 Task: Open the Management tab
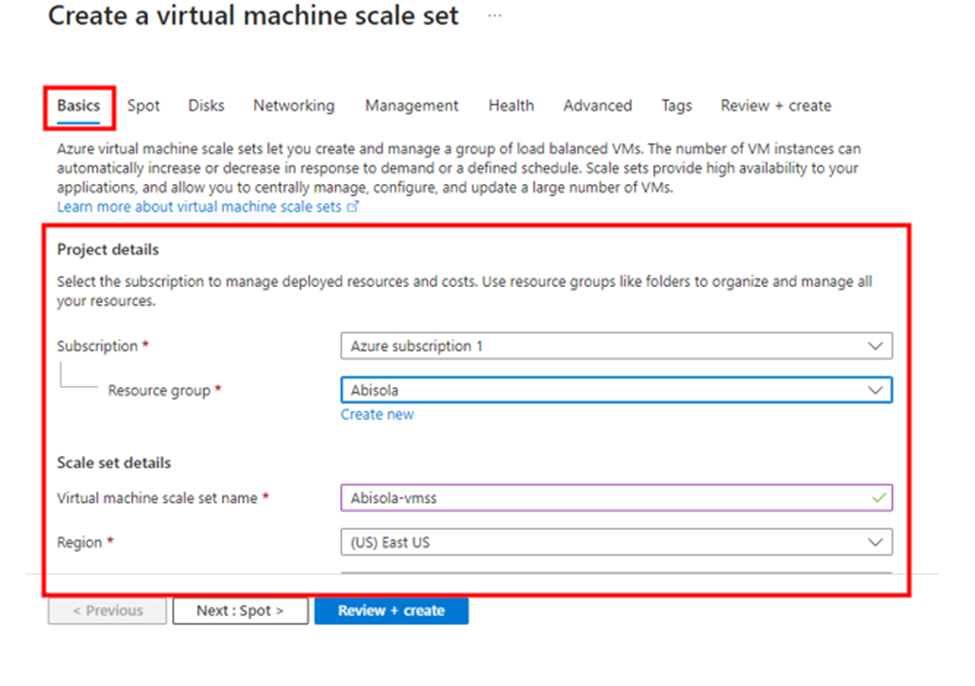(411, 105)
